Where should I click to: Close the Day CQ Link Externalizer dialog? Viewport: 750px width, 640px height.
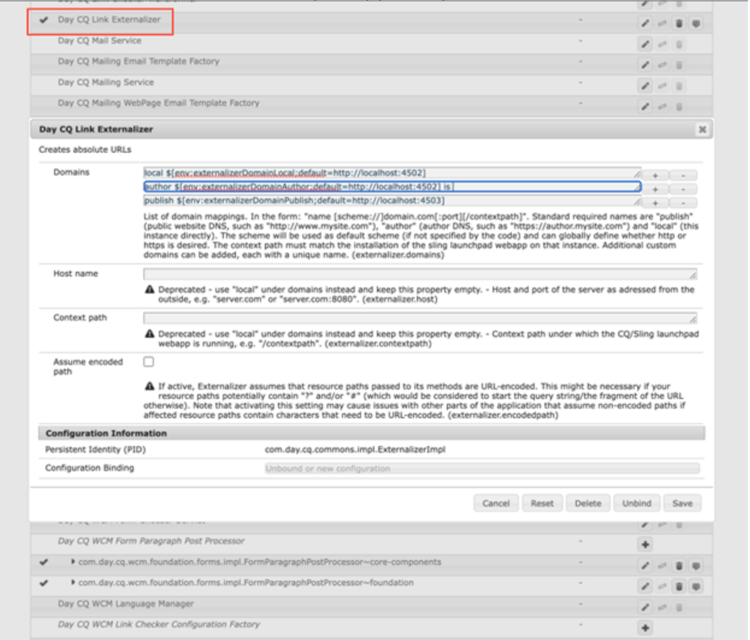click(702, 129)
